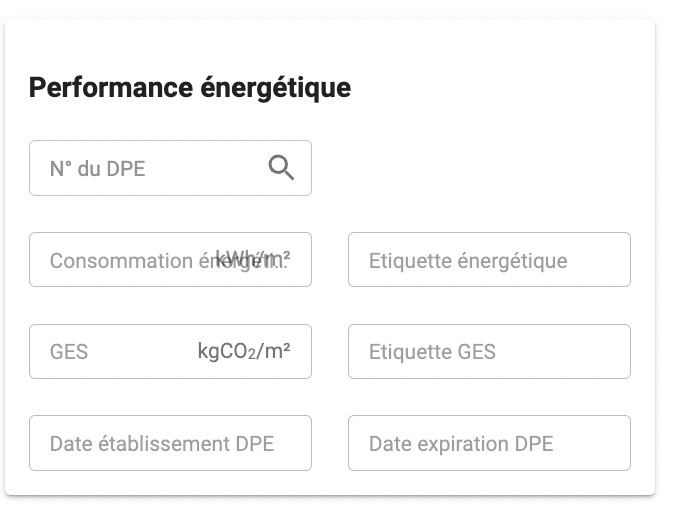Screen dimensions: 690x522
Task: Click the magnifier search icon in DPE field
Action: 281,168
